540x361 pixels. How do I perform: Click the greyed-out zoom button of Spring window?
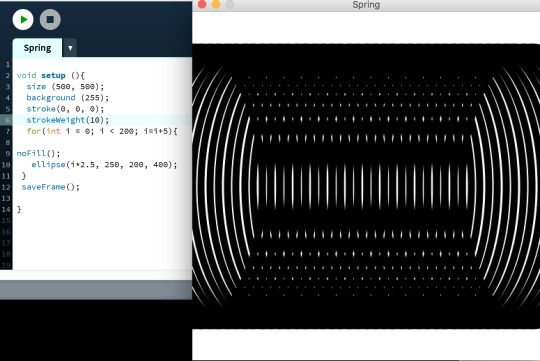coord(230,4)
